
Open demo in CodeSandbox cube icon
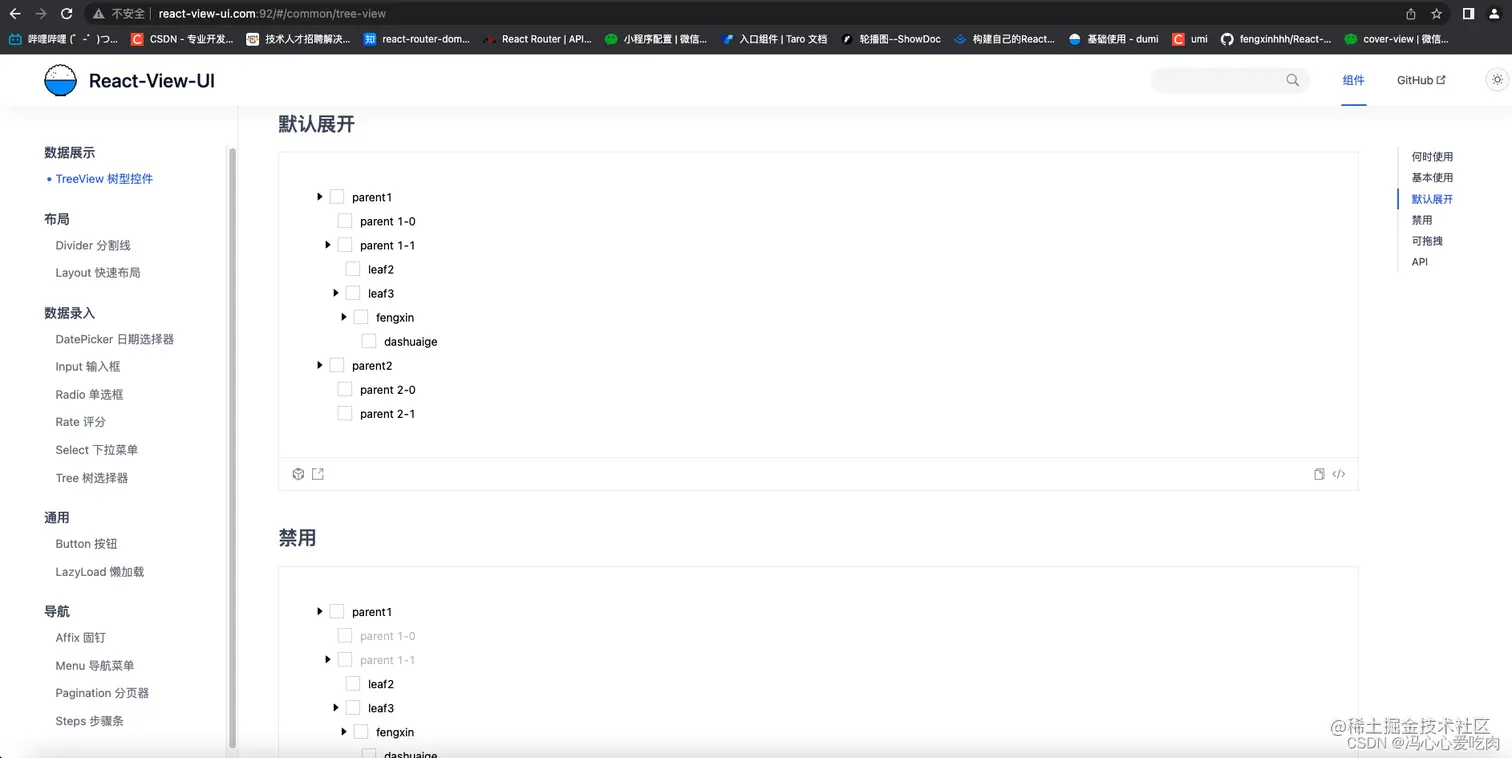point(298,474)
